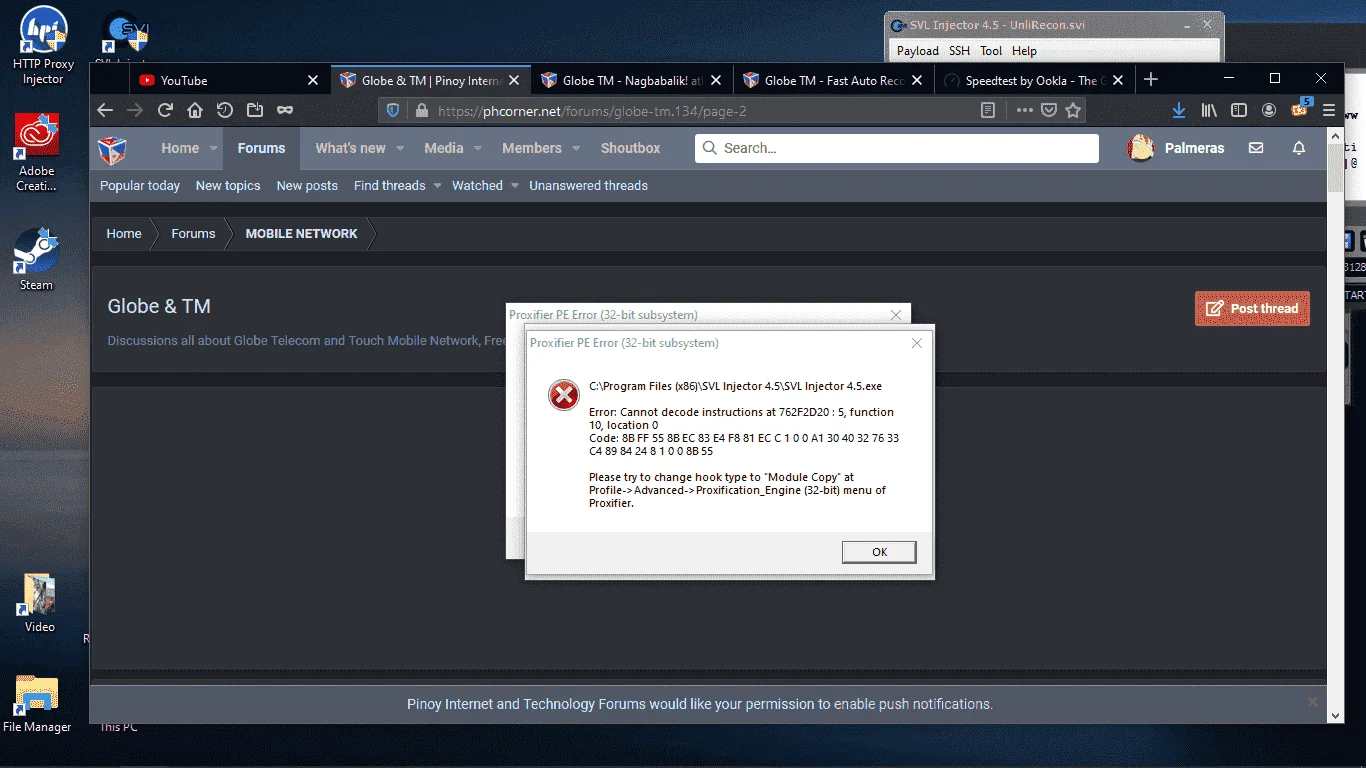Save the page to Pocket
Viewport: 1366px width, 768px height.
click(1049, 111)
